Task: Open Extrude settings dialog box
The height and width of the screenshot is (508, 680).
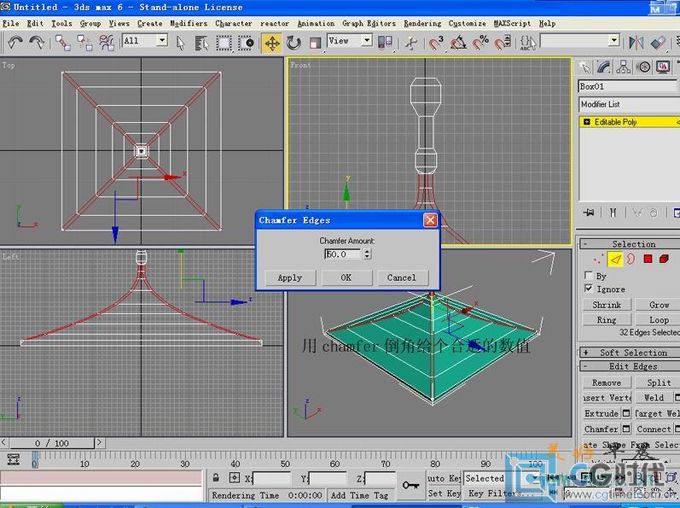Action: (x=626, y=413)
